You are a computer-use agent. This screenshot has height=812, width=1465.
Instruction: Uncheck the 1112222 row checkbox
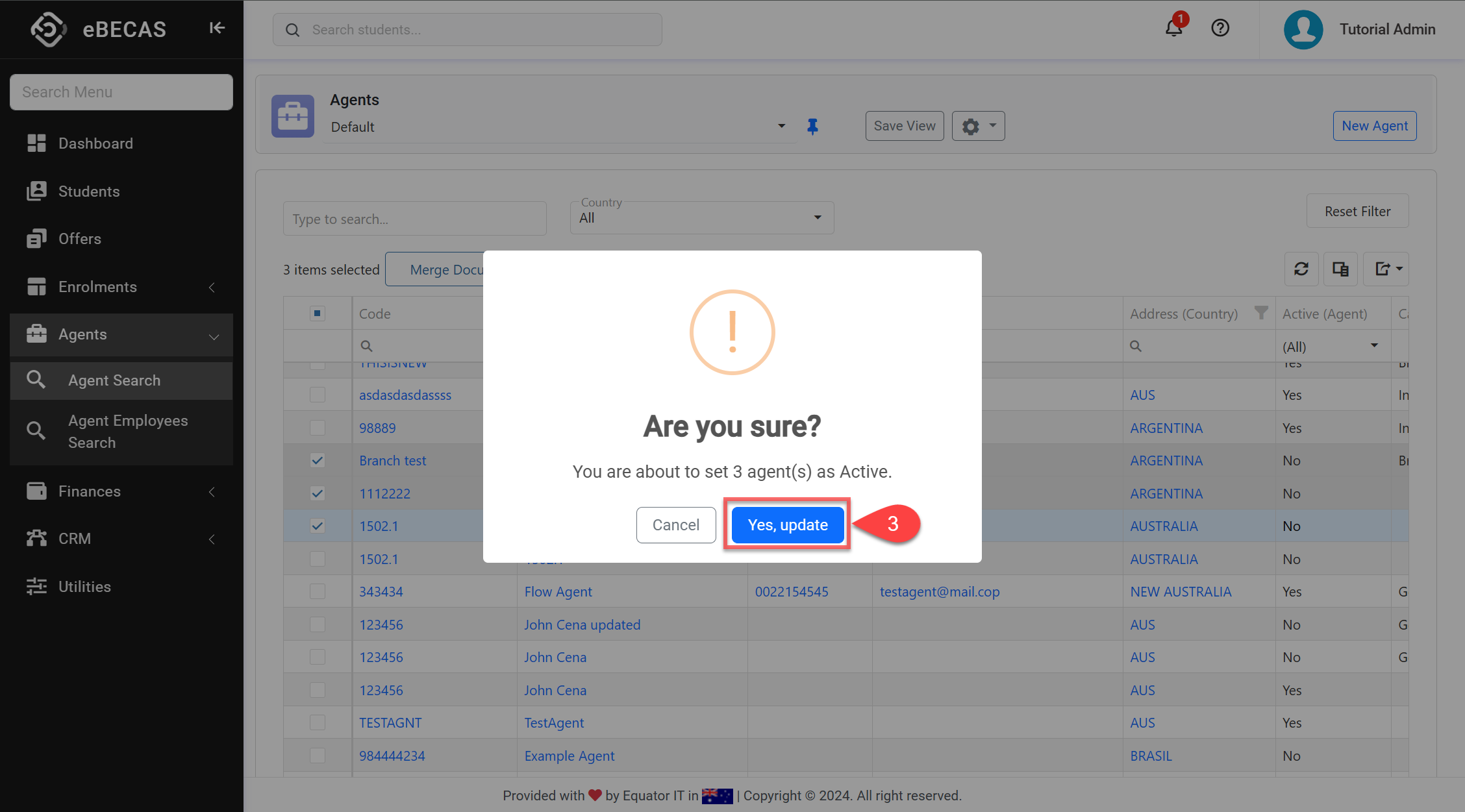coord(317,493)
